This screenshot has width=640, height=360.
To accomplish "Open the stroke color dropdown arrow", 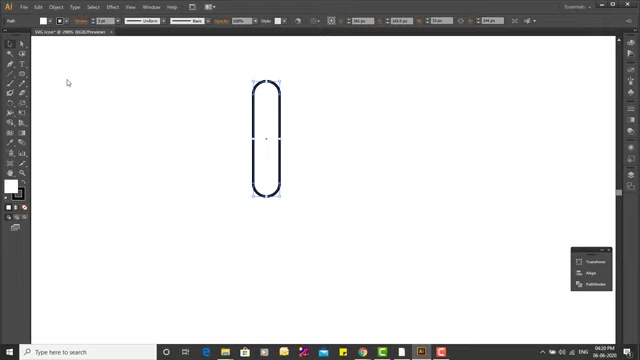I will (x=67, y=21).
